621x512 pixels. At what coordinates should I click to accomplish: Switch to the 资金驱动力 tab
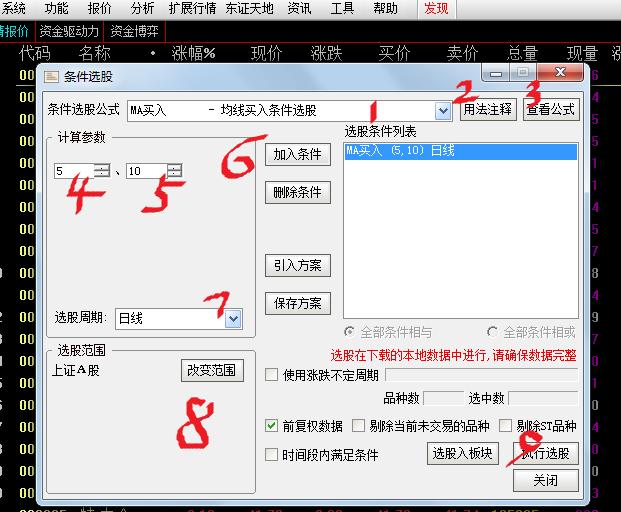click(x=69, y=31)
